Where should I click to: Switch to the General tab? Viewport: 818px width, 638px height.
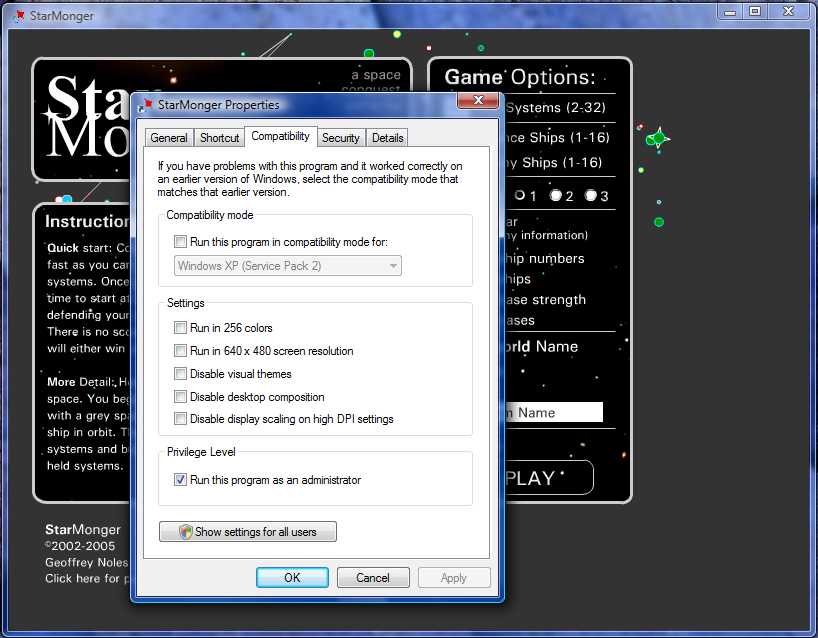169,138
